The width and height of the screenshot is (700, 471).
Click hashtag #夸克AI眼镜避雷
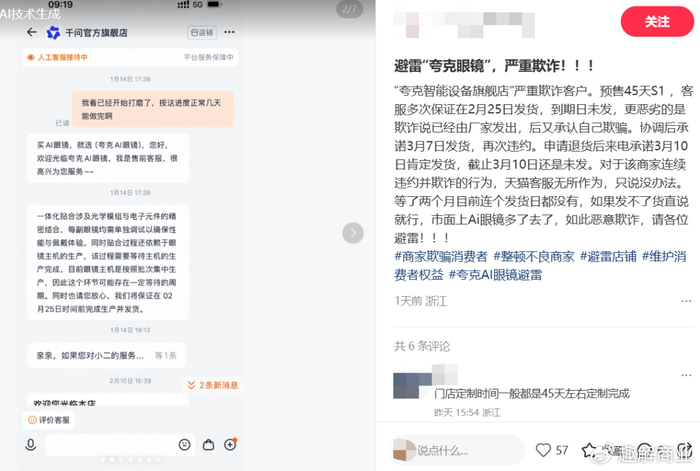point(495,275)
